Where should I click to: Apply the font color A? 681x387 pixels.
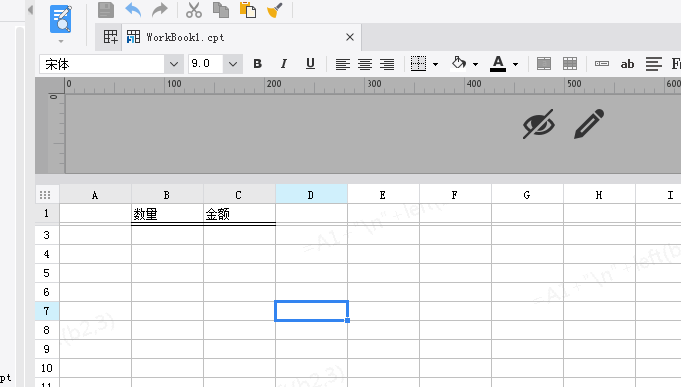pyautogui.click(x=498, y=64)
